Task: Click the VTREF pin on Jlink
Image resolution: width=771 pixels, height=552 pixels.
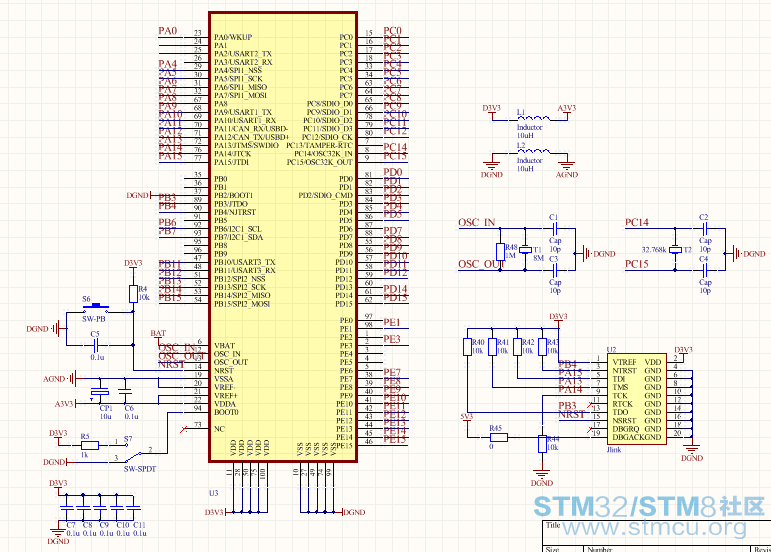Action: (624, 362)
